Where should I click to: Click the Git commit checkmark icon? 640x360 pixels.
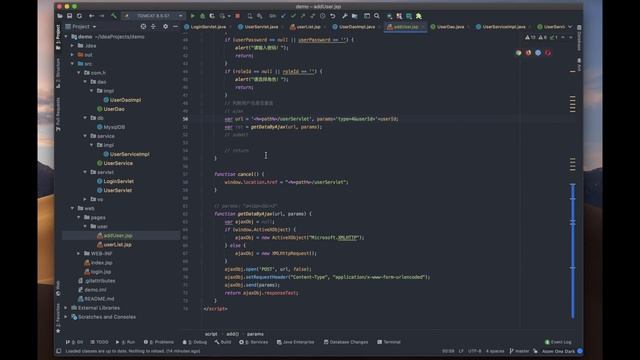click(293, 16)
